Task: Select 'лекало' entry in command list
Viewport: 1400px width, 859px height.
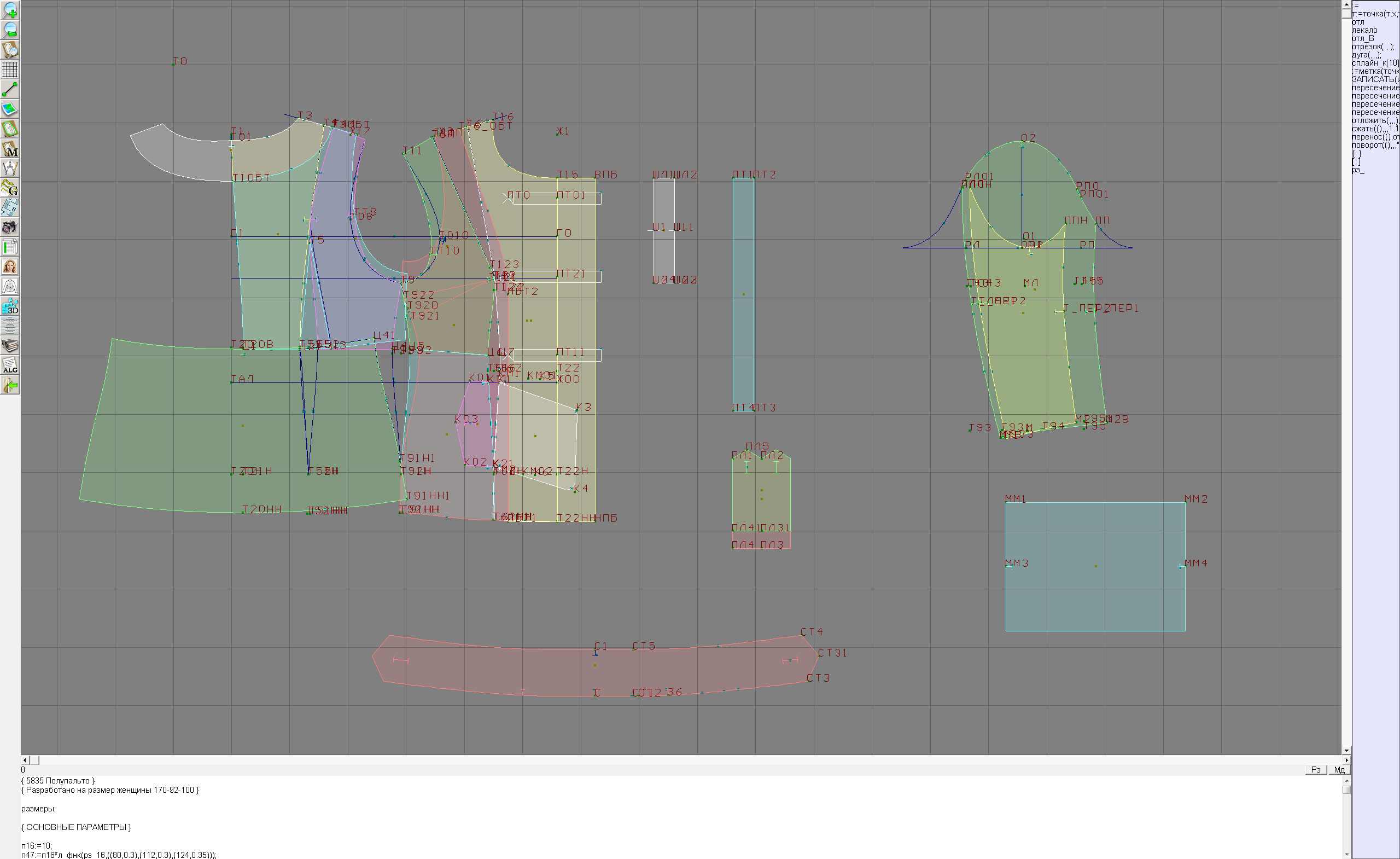Action: tap(1364, 30)
